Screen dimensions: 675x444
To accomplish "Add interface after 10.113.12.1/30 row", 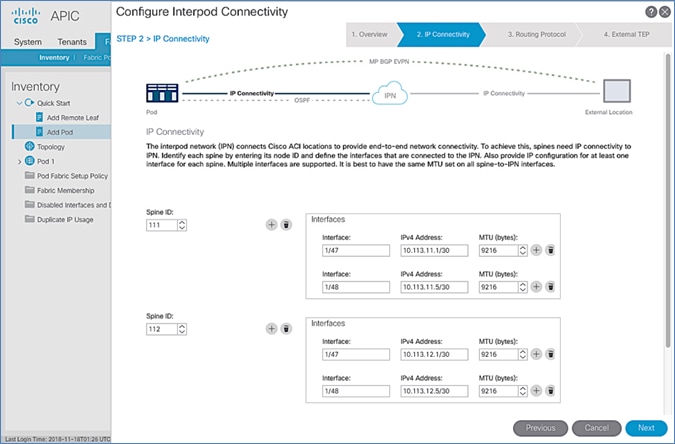I will tap(536, 354).
